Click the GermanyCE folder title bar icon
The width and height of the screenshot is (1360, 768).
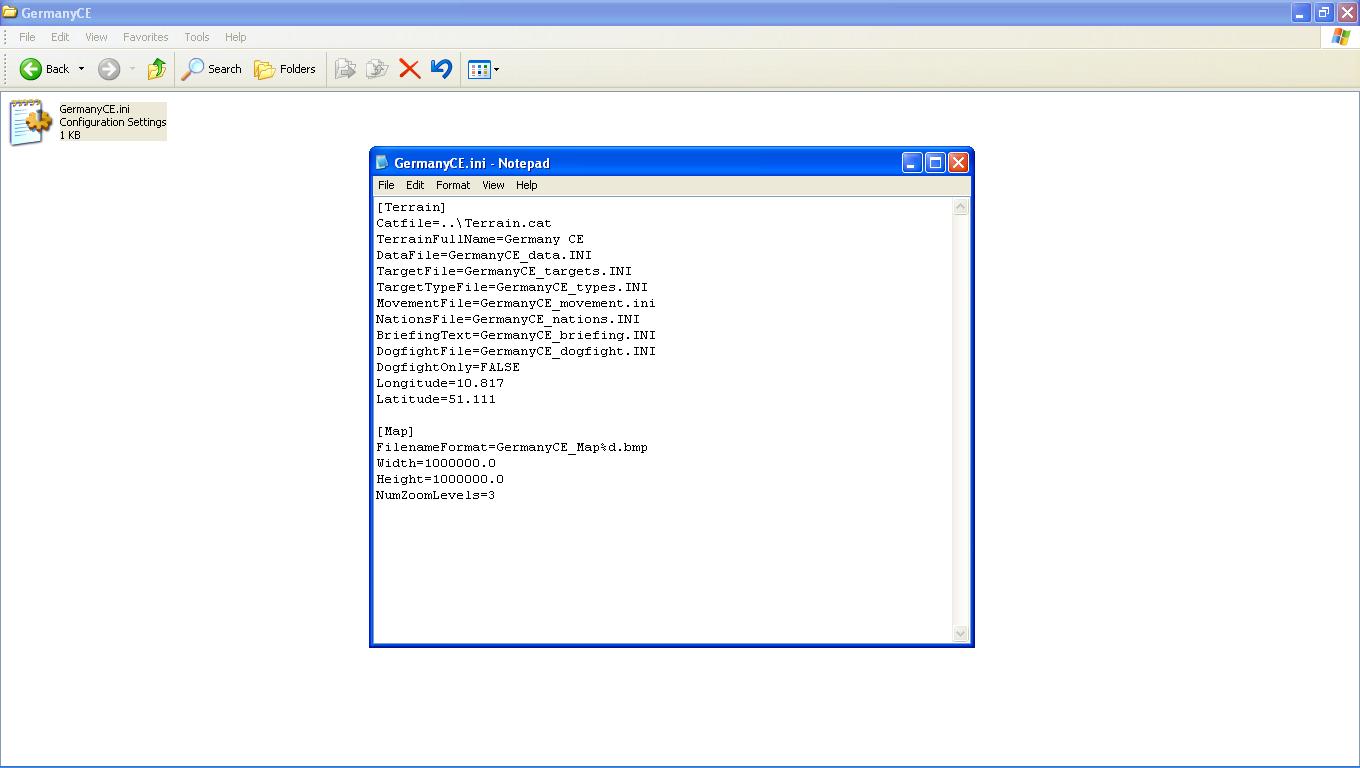point(10,13)
